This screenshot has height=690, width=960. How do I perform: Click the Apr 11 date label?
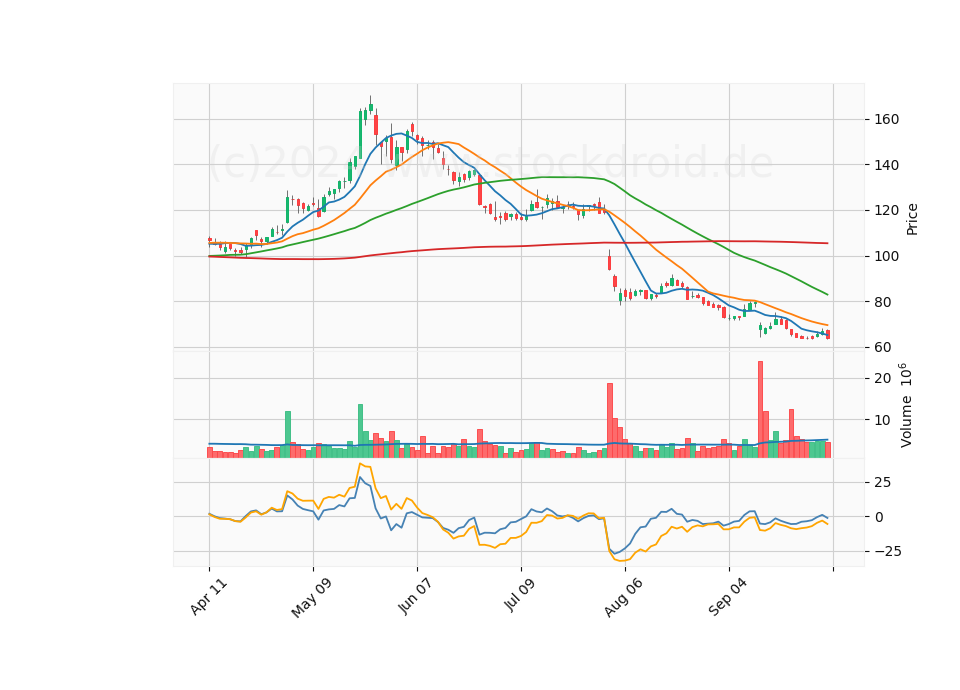[209, 597]
